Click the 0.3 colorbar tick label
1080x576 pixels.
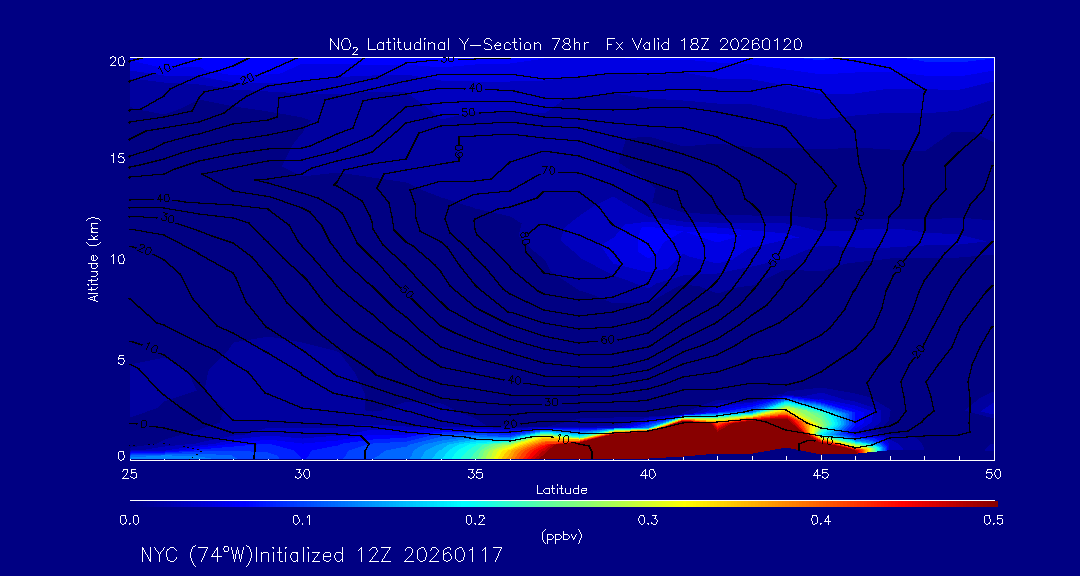pyautogui.click(x=648, y=520)
